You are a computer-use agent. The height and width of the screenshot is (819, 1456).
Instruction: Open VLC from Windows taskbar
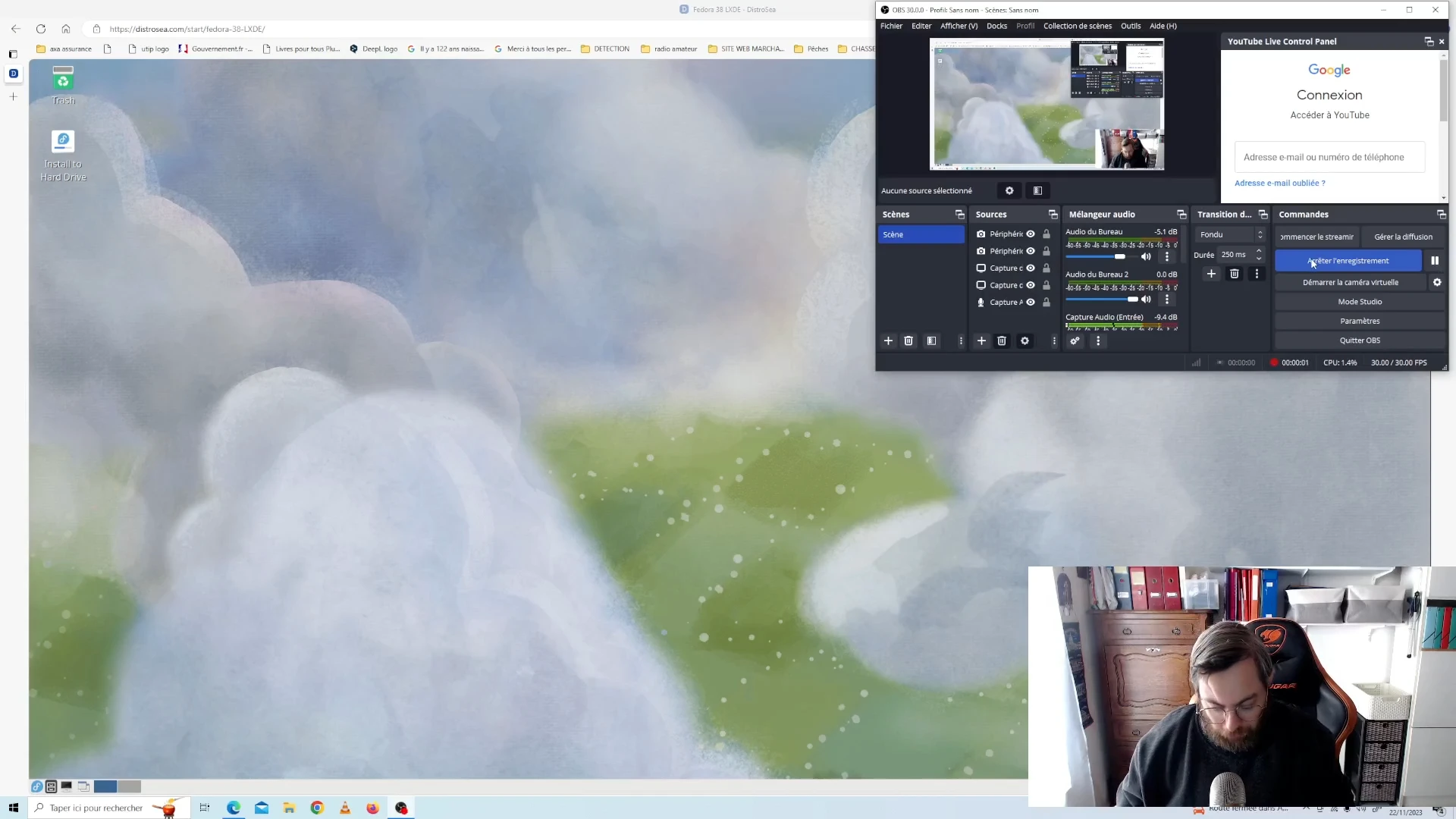tap(345, 808)
